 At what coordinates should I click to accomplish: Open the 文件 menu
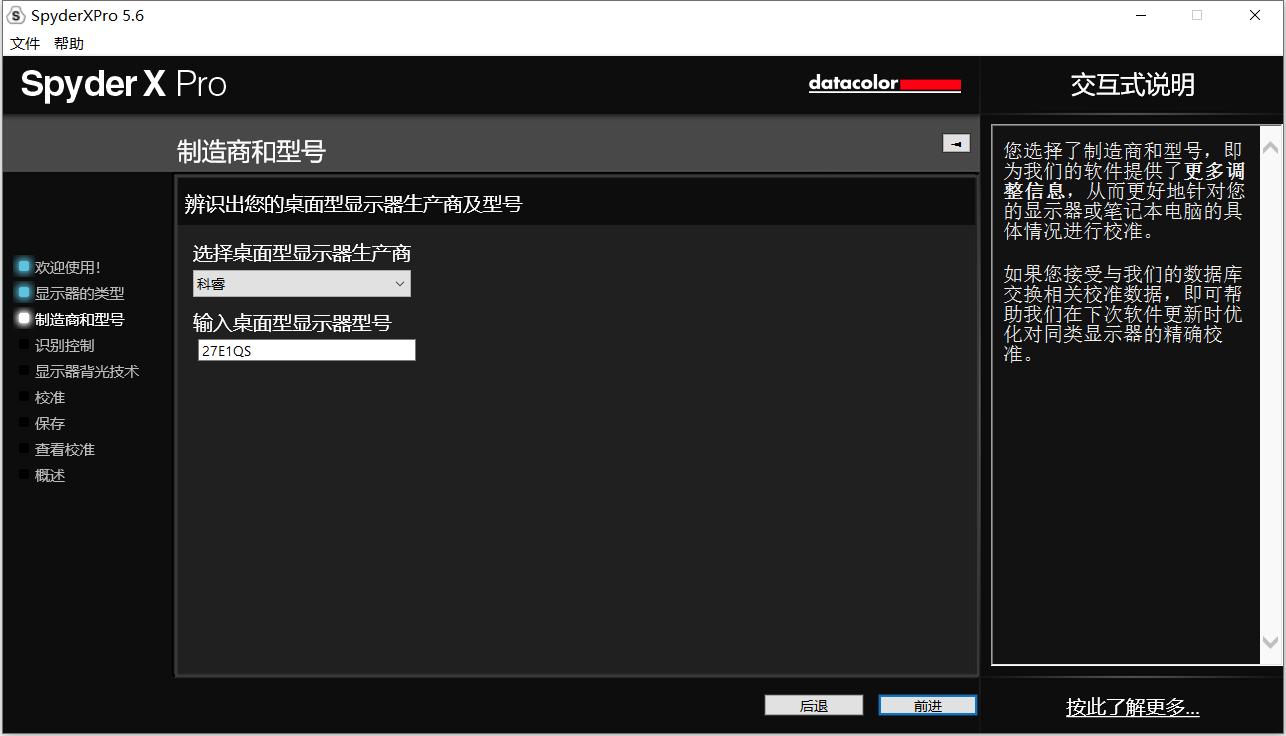coord(25,43)
